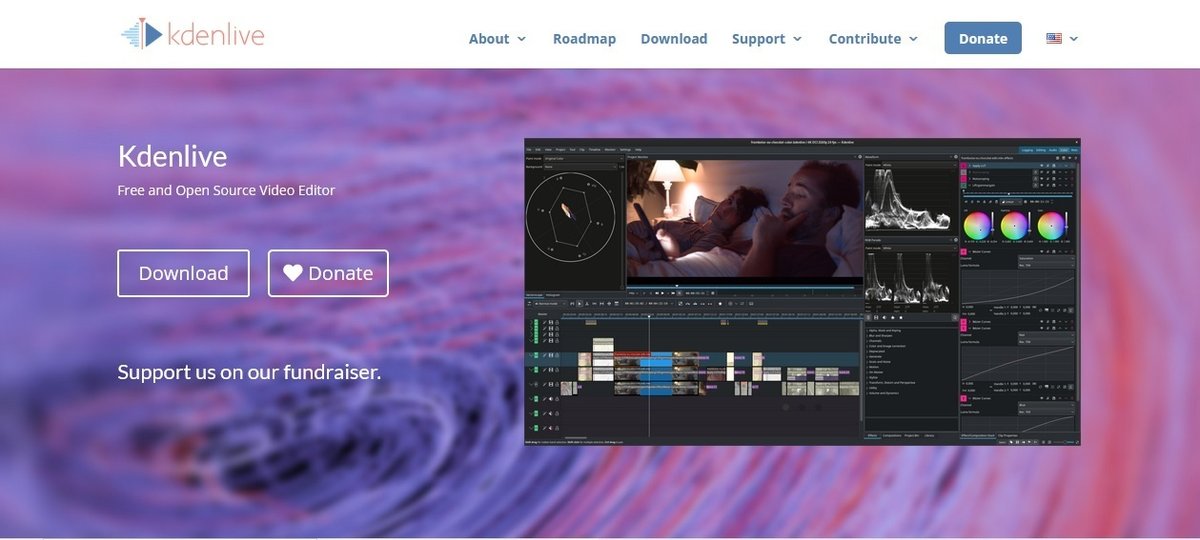Expand the Support dropdown menu
Screen dimensions: 1200x540
pos(767,39)
